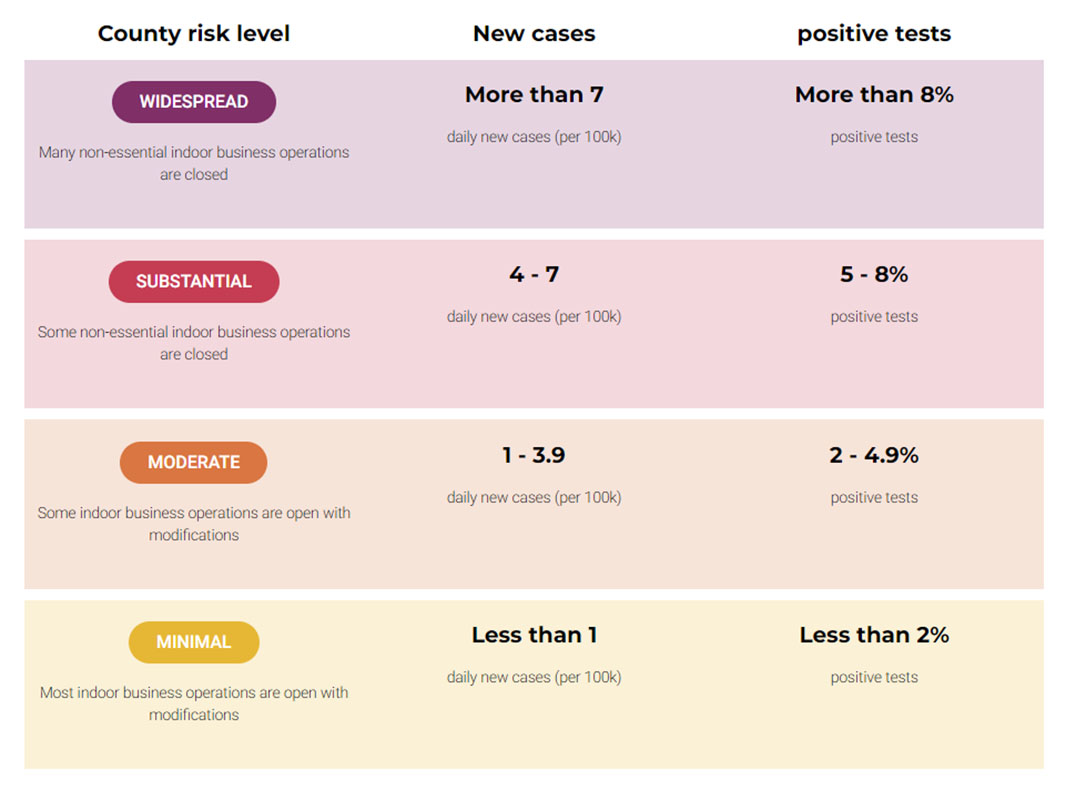Click the More than 7 value
This screenshot has width=1076, height=800.
(x=534, y=95)
